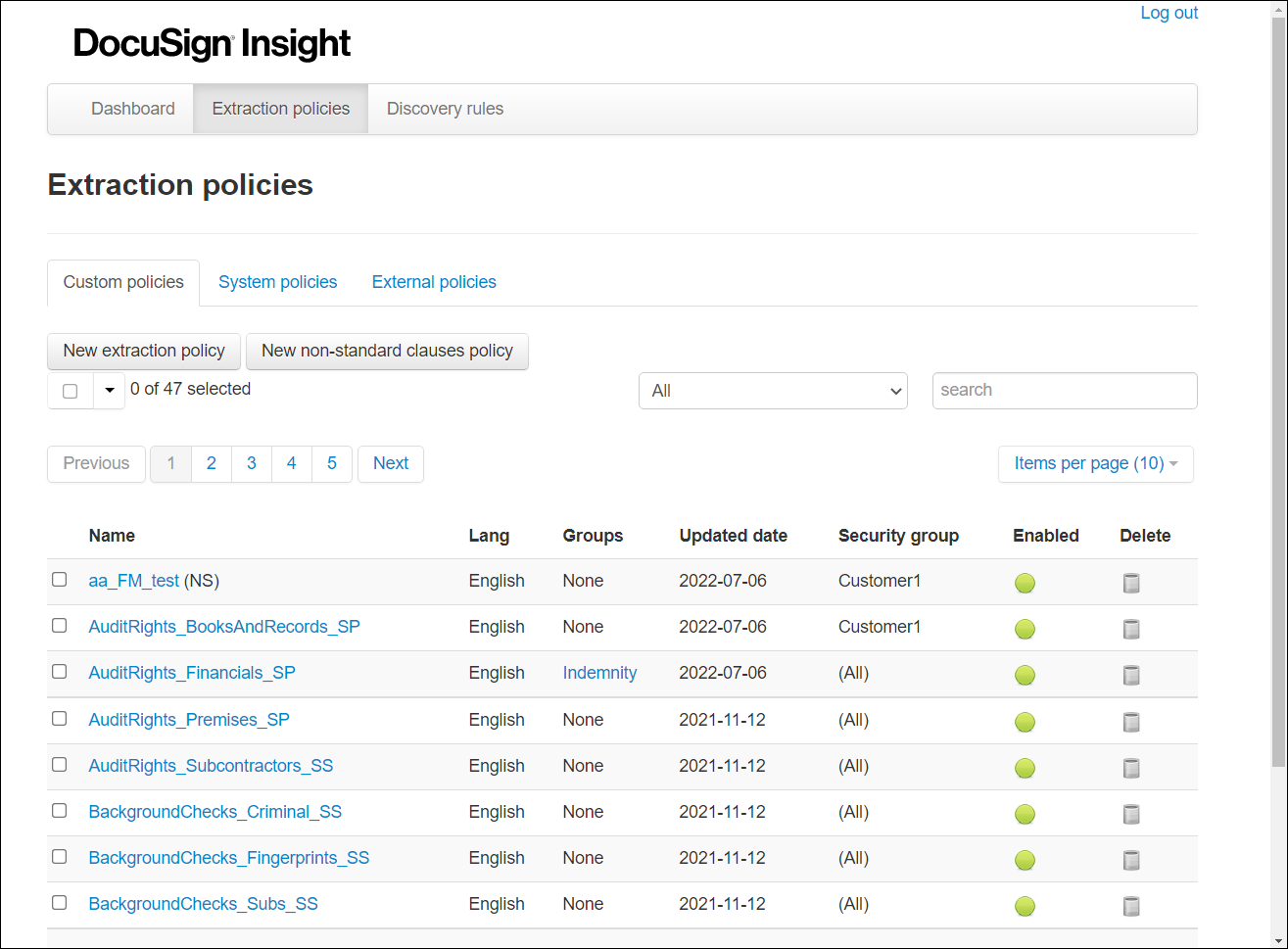Delete the BackgroundChecks_Criminal_SS policy

[1131, 814]
